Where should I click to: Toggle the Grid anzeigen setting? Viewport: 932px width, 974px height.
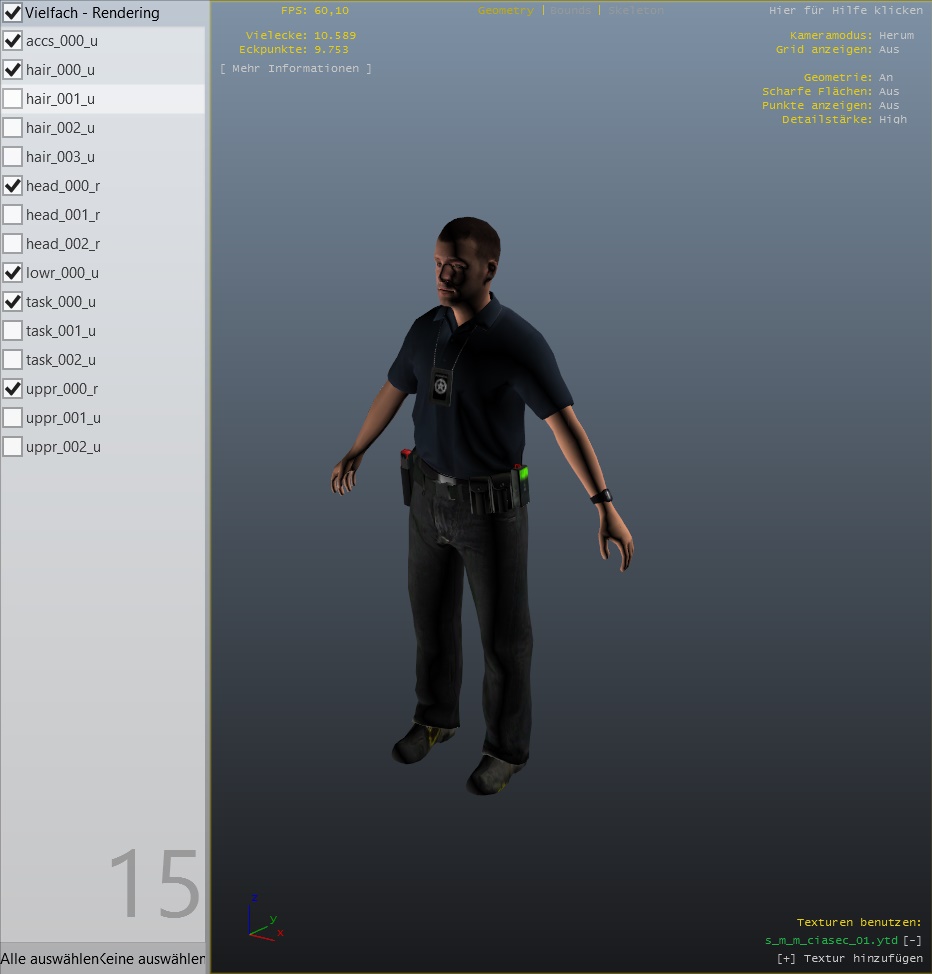[888, 49]
